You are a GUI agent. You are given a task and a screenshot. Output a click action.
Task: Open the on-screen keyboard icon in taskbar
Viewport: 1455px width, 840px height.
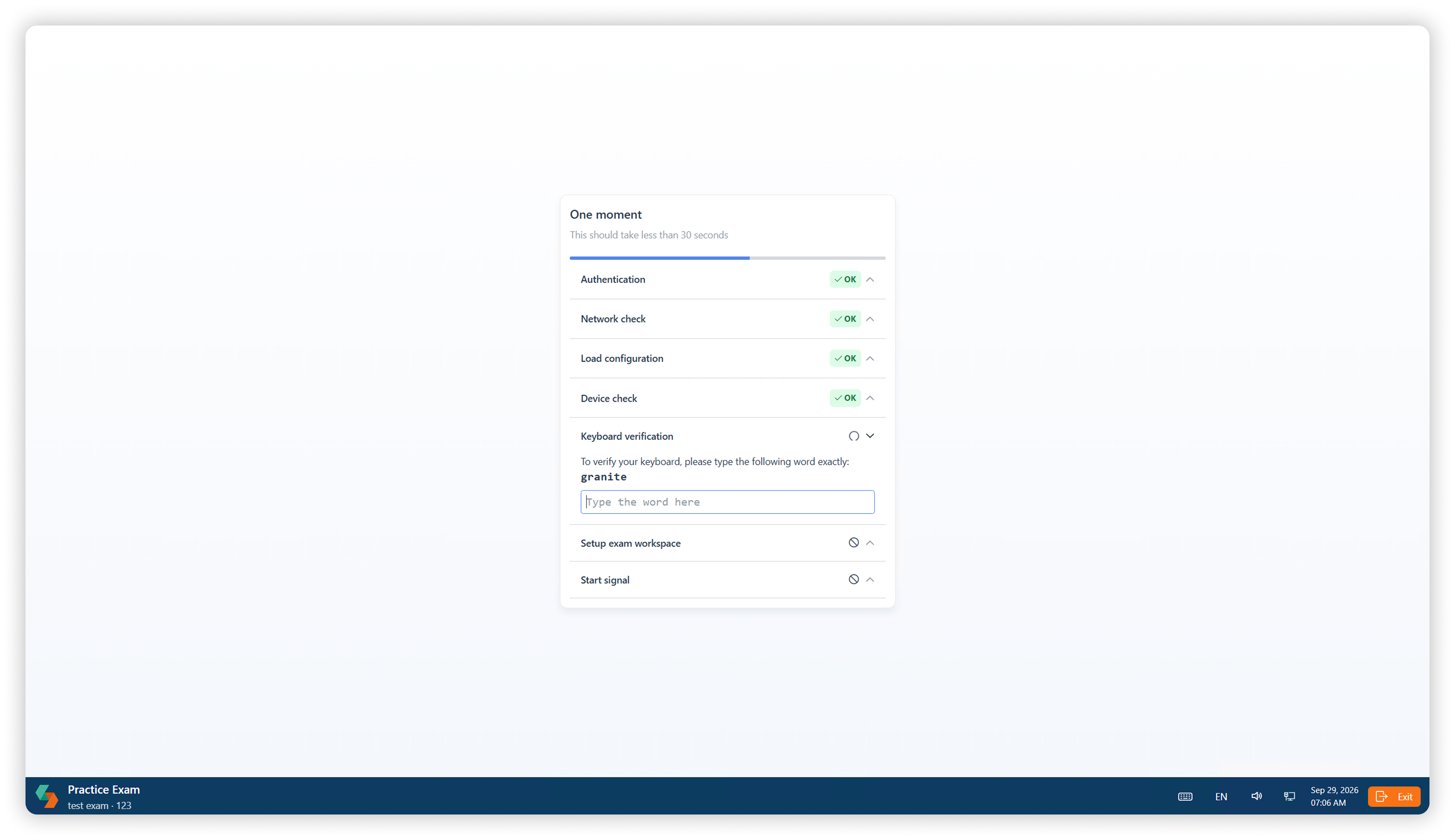[1185, 796]
